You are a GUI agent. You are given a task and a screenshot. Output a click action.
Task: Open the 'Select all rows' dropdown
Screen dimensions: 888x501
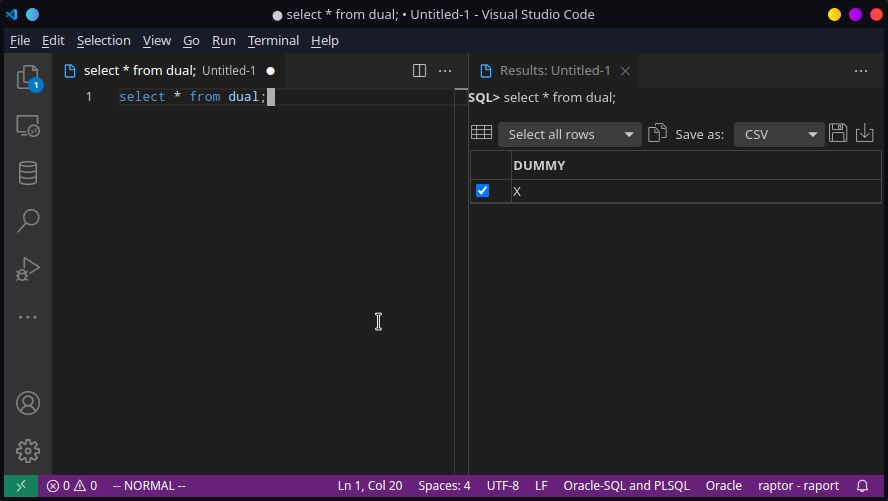click(569, 134)
